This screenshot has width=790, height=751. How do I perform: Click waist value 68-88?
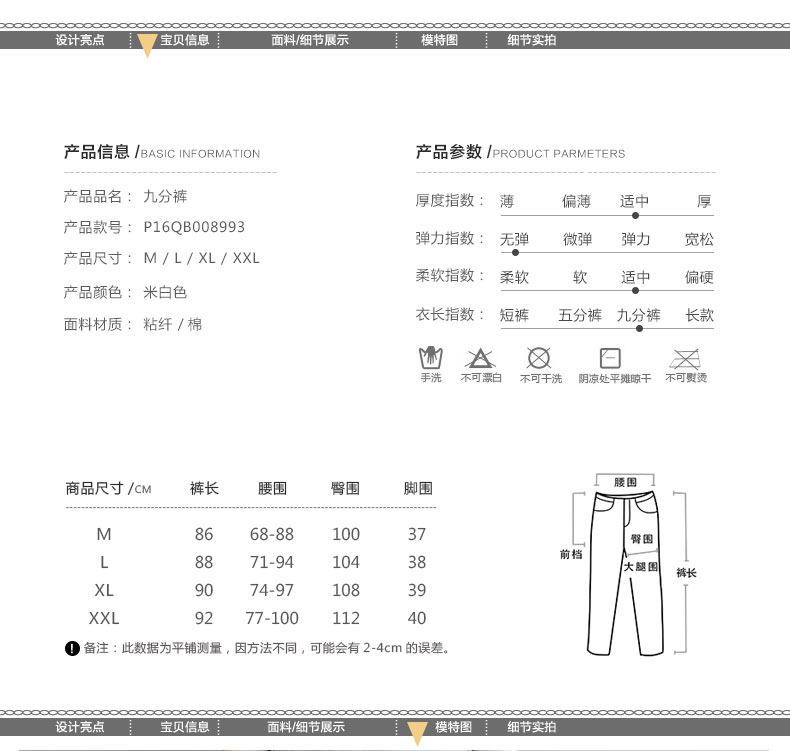272,534
